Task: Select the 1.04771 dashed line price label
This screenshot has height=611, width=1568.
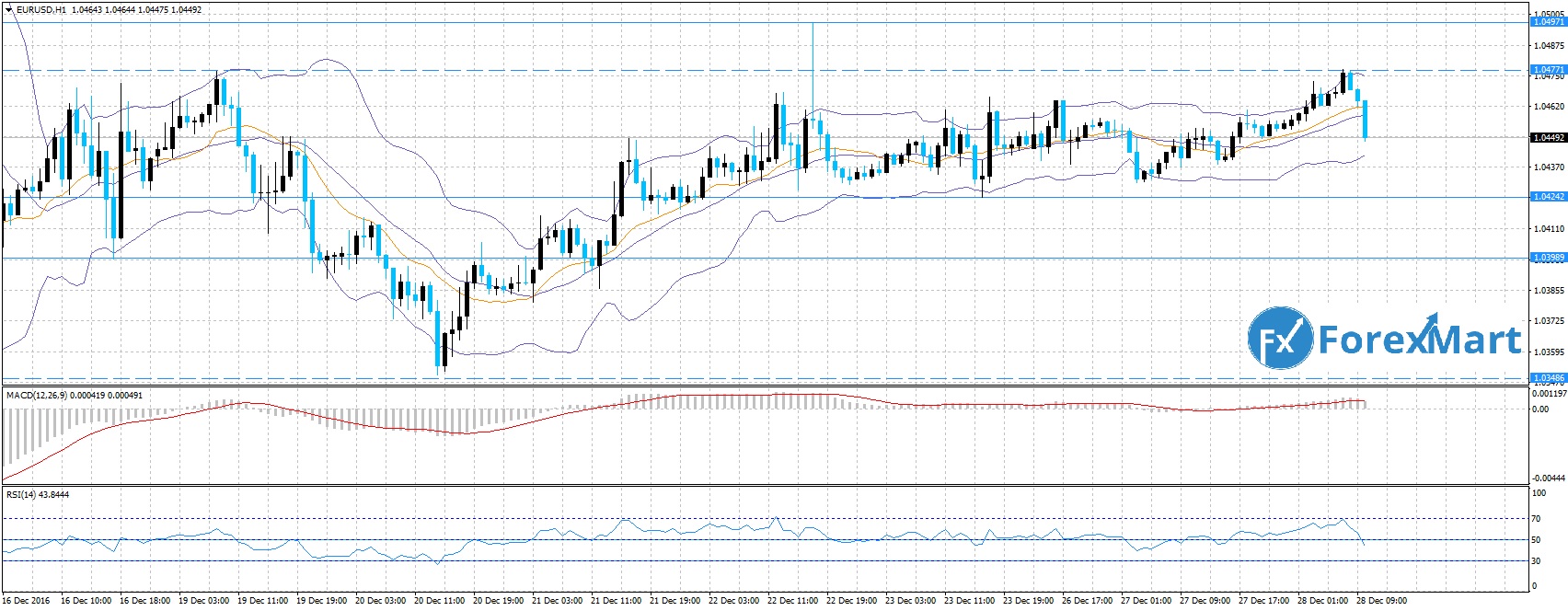Action: 1548,69
